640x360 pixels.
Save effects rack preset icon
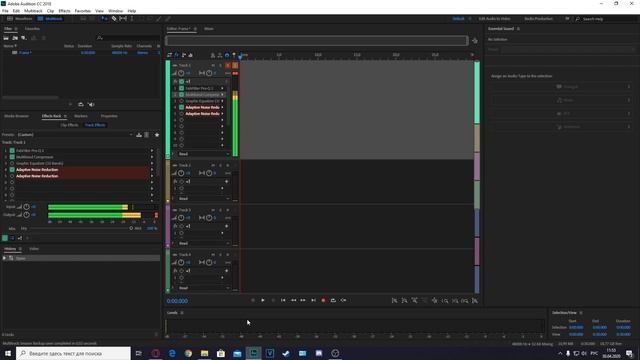click(139, 135)
